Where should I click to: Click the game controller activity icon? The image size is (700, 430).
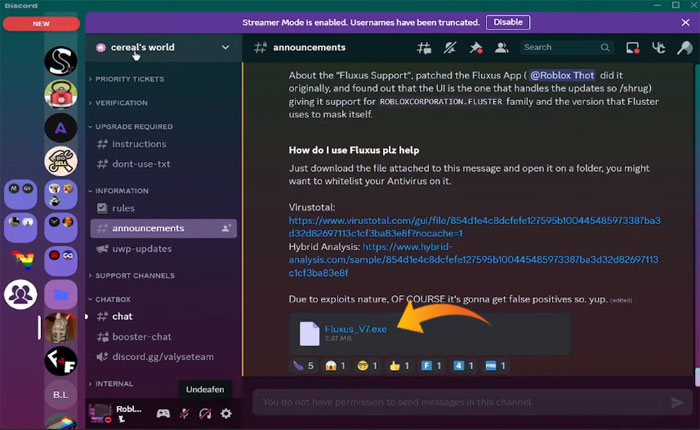click(x=163, y=413)
